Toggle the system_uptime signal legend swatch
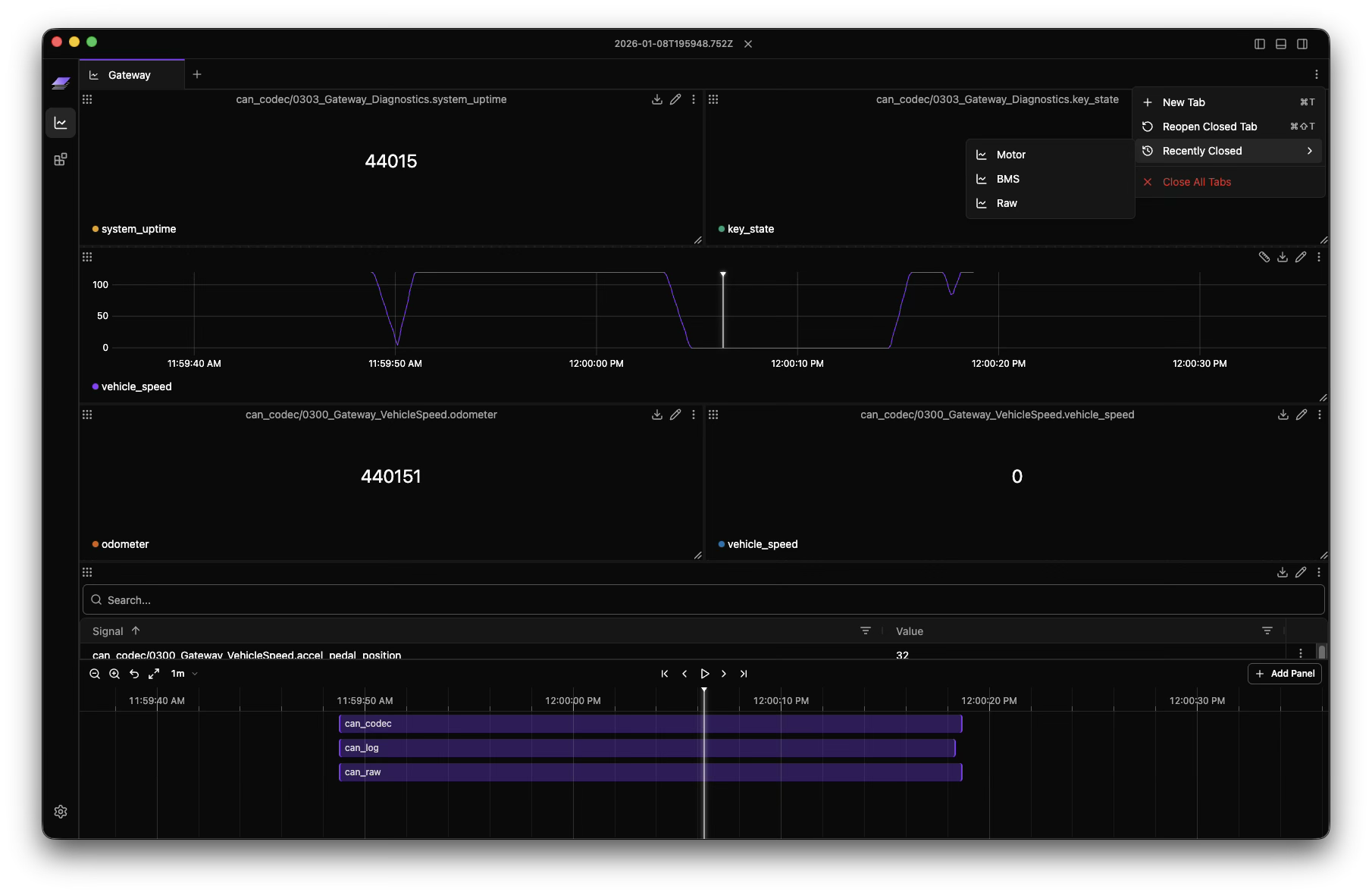The image size is (1372, 895). [x=96, y=229]
